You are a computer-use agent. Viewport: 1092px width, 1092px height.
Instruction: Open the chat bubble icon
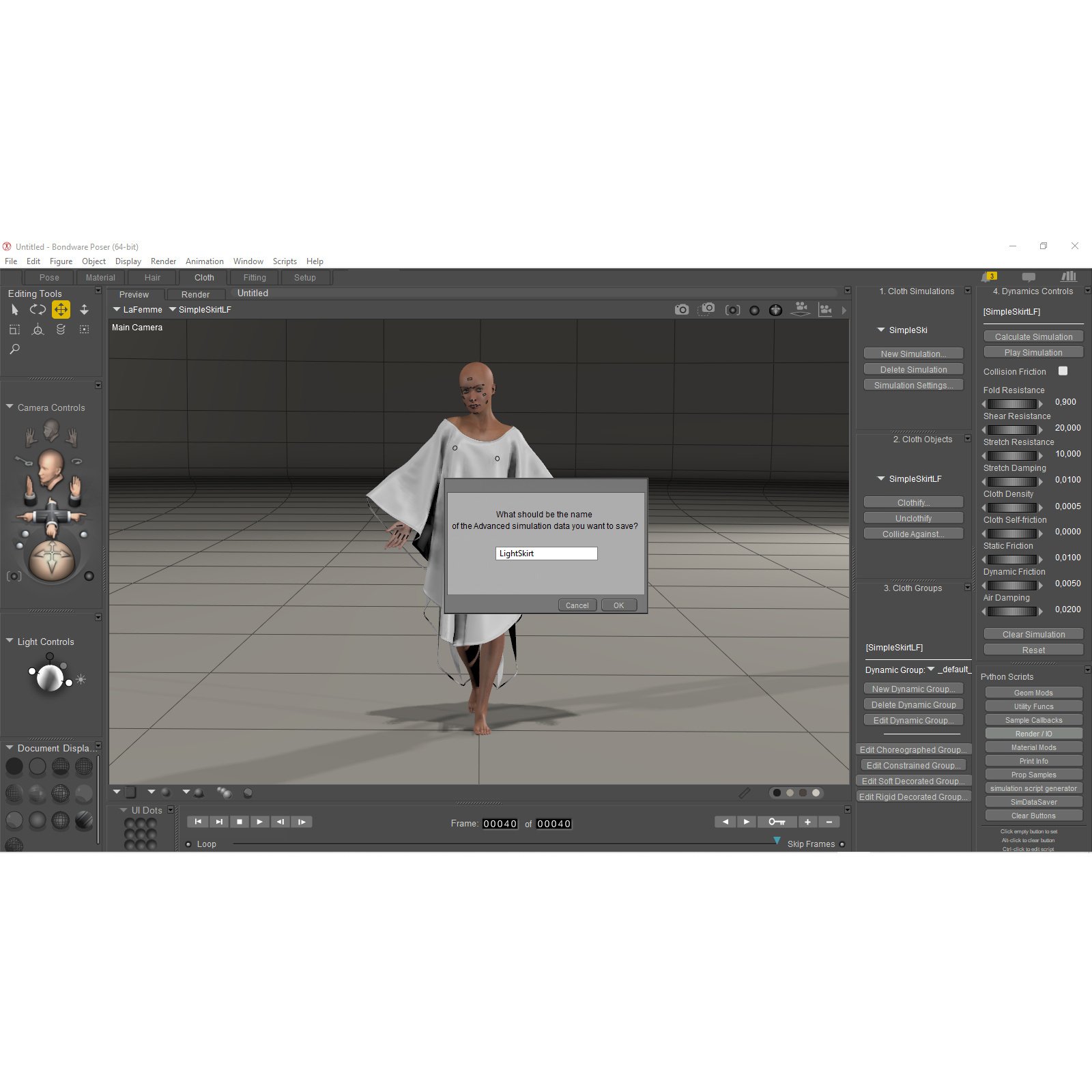pos(1029,277)
